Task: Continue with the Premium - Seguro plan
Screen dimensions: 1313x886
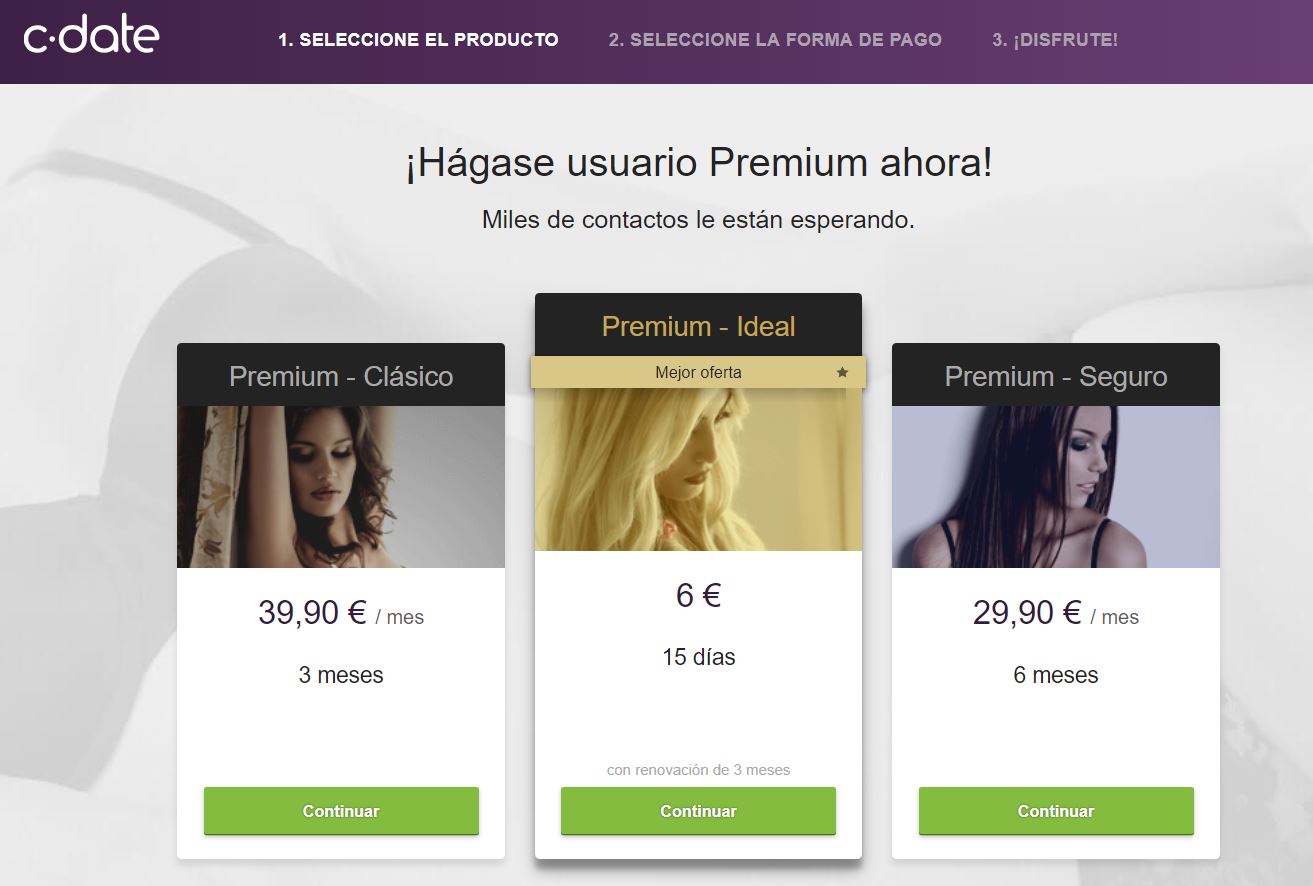Action: click(1056, 811)
